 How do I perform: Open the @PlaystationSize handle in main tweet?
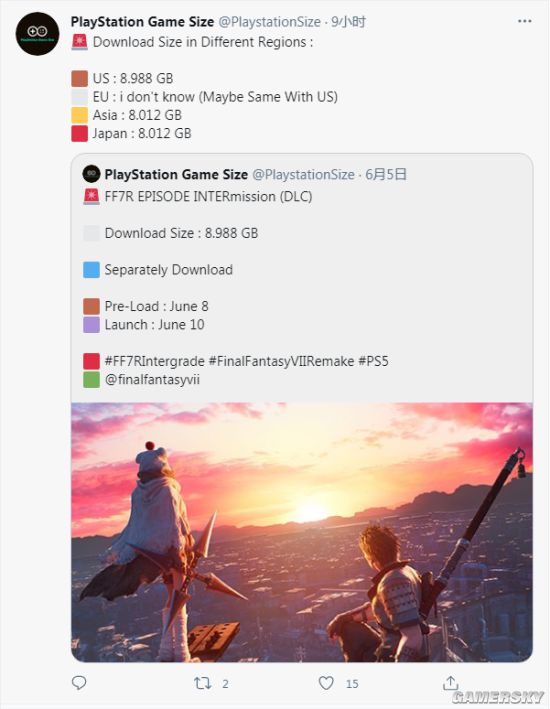pyautogui.click(x=270, y=22)
